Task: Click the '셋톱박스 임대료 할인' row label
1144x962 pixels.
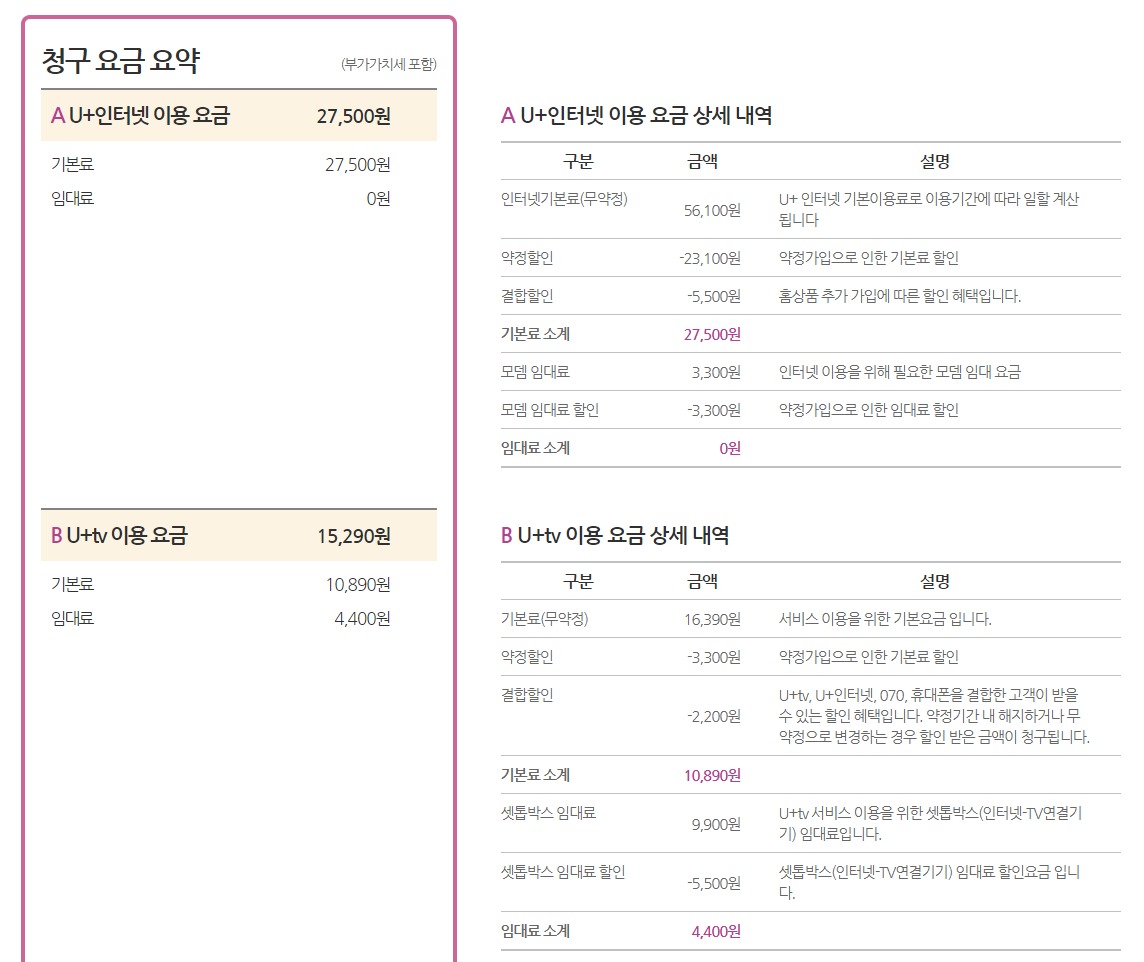Action: [563, 872]
